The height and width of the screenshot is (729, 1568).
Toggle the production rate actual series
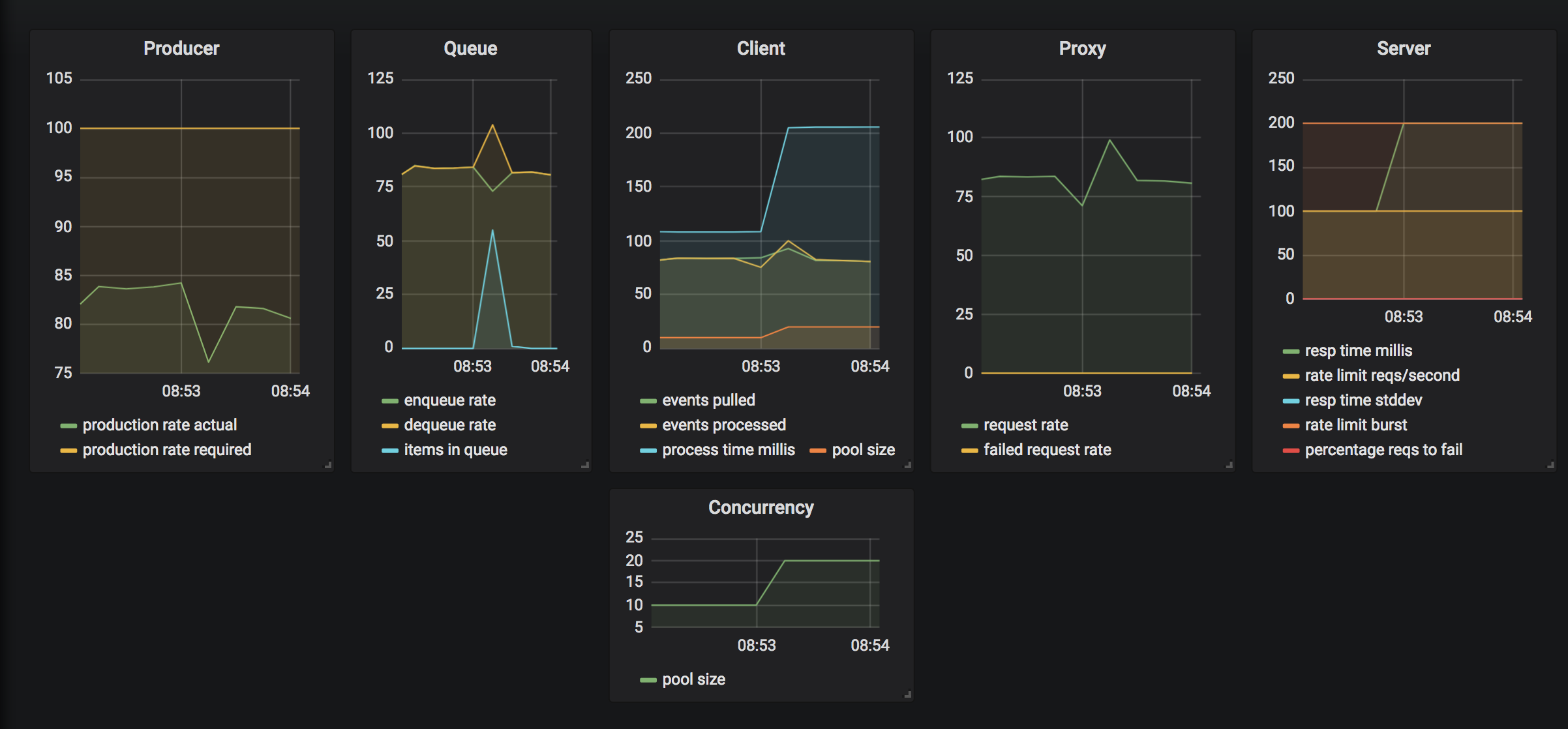[159, 425]
